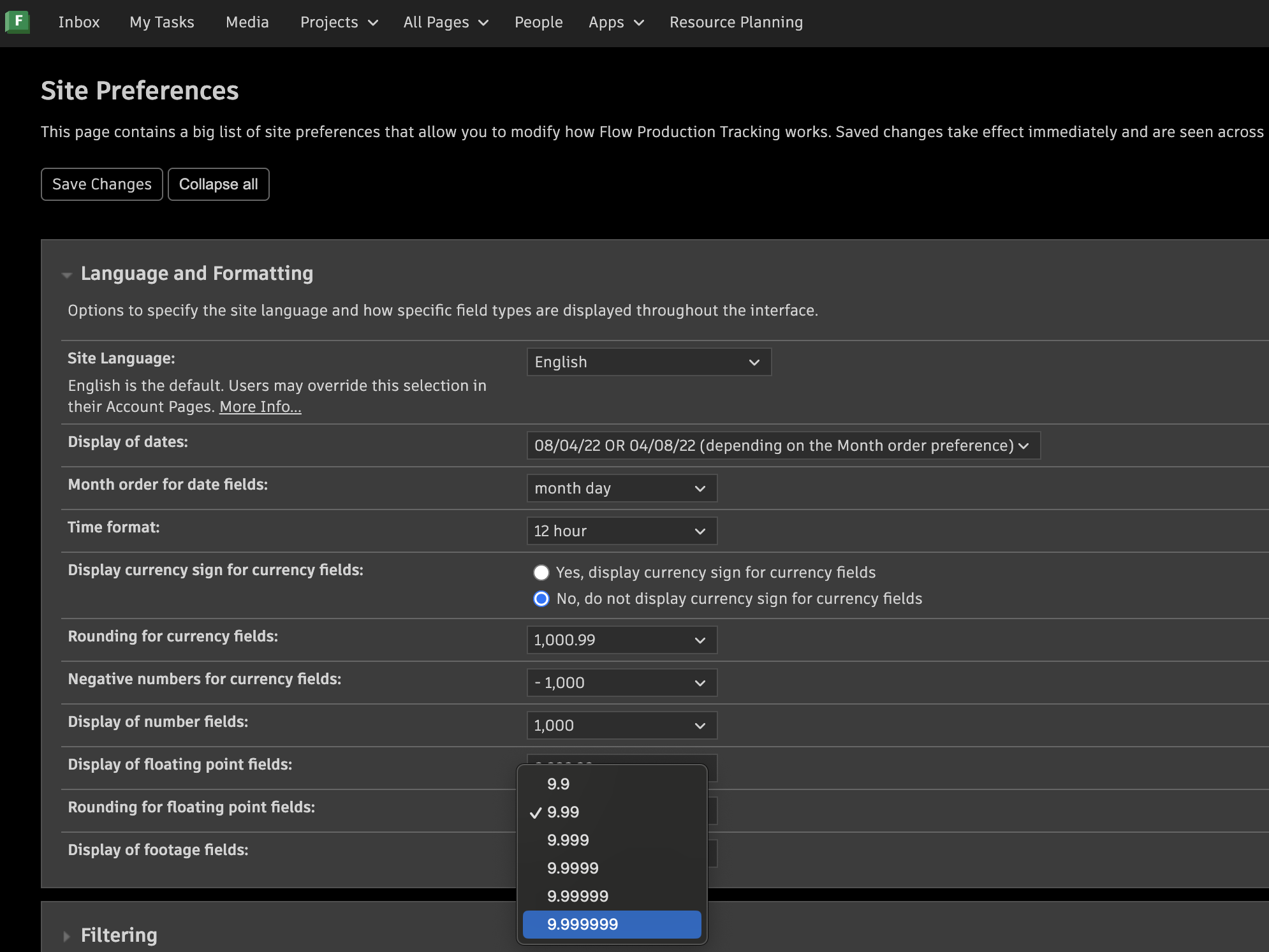1269x952 pixels.
Task: Select no currency sign for currency fields
Action: pos(541,598)
